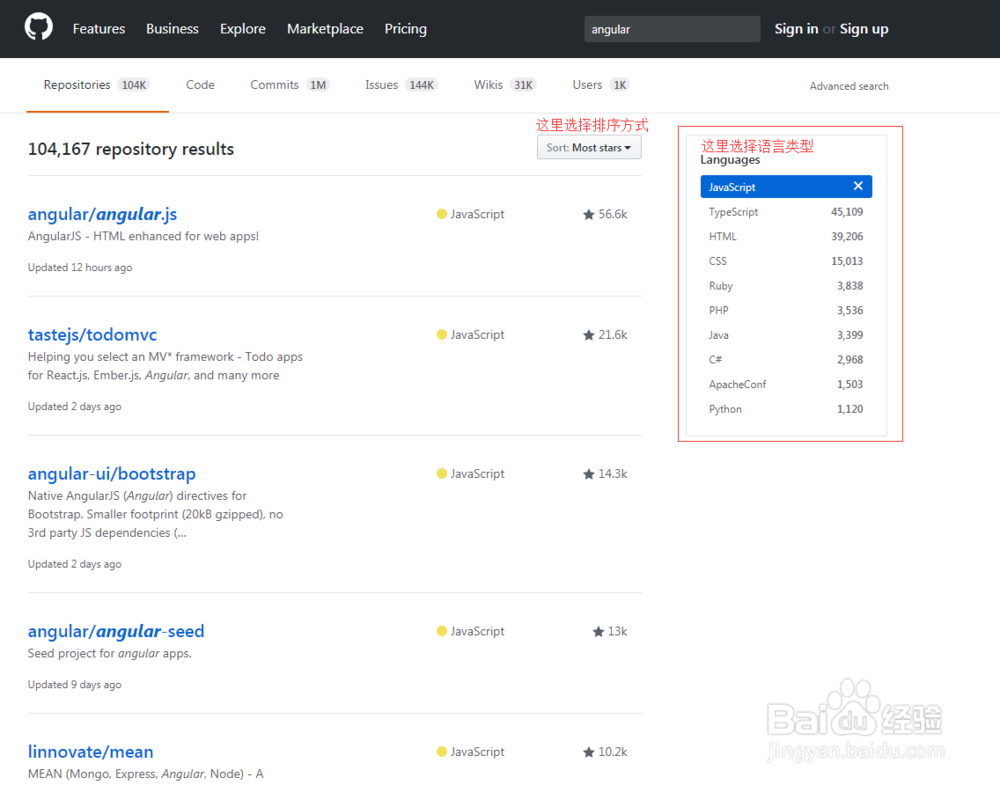Screen dimensions: 1000x785
Task: Click the GitHub Octocat logo
Action: [x=38, y=27]
